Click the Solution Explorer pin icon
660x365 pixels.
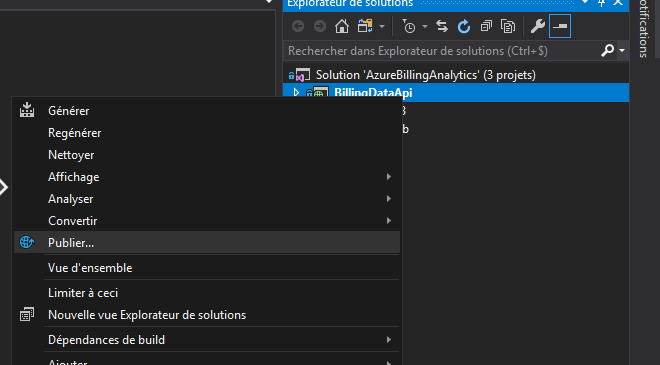(601, 3)
